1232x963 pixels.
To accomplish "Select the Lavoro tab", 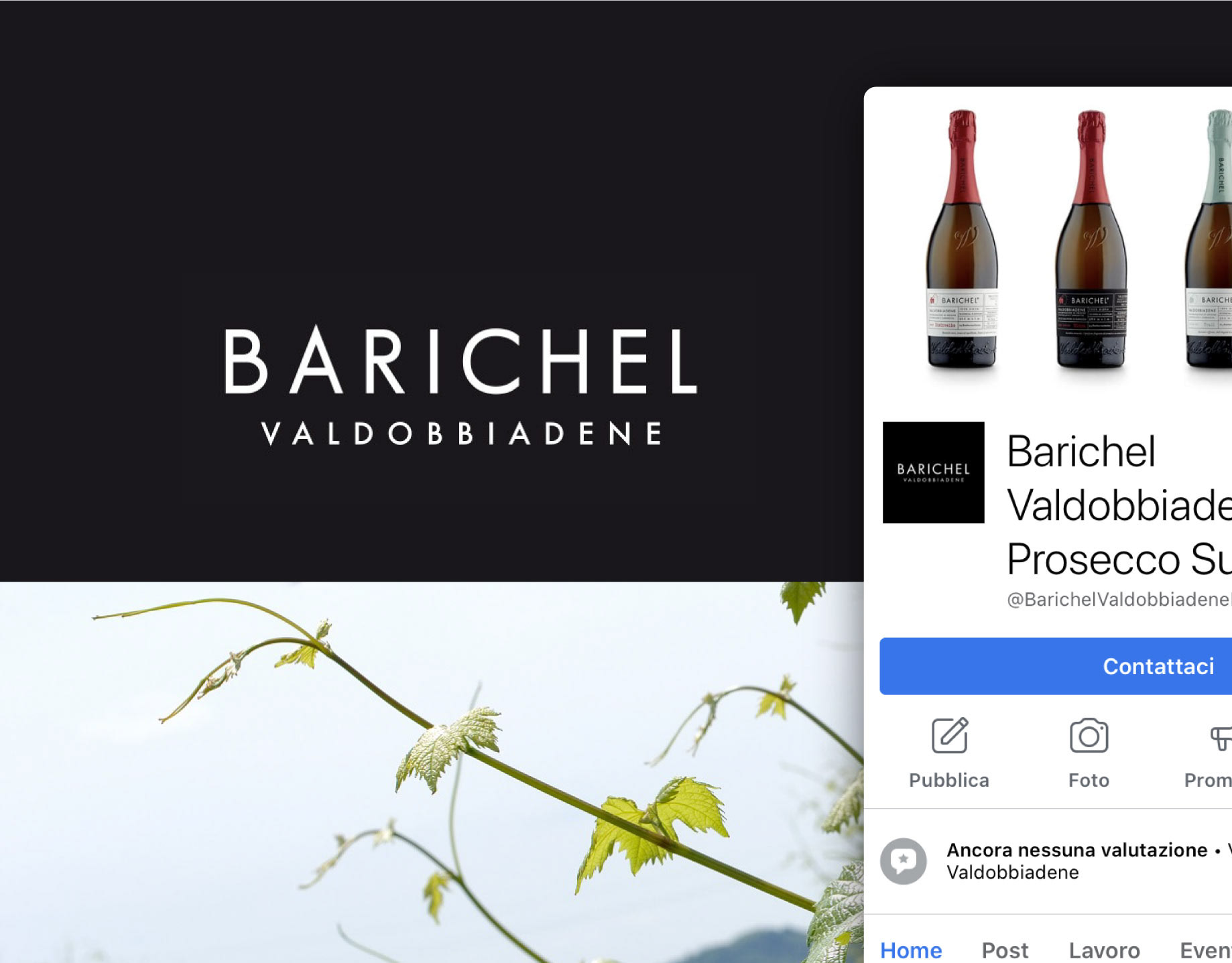I will coord(1104,950).
